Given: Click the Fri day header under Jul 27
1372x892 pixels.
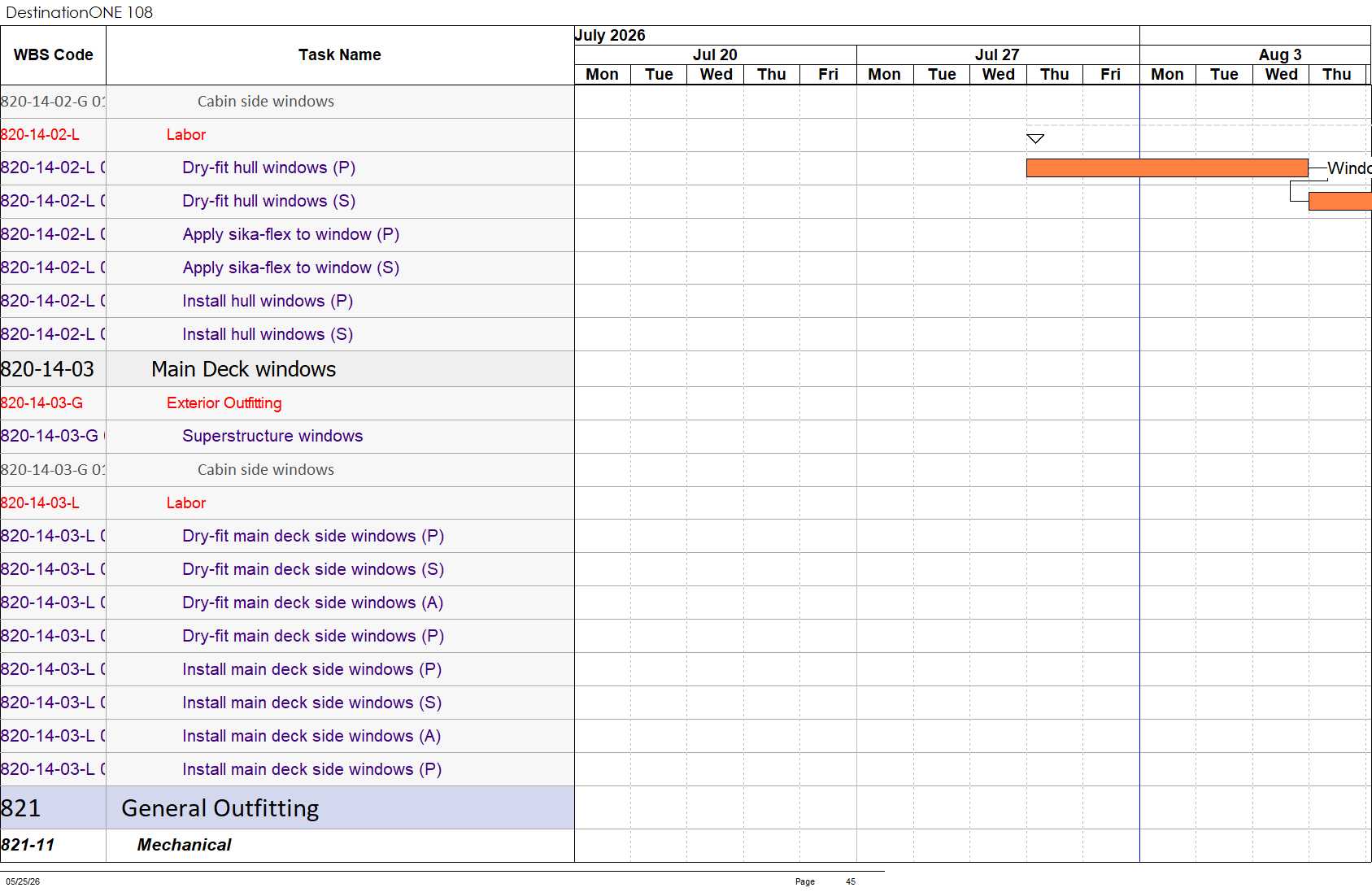Looking at the screenshot, I should coord(1111,75).
